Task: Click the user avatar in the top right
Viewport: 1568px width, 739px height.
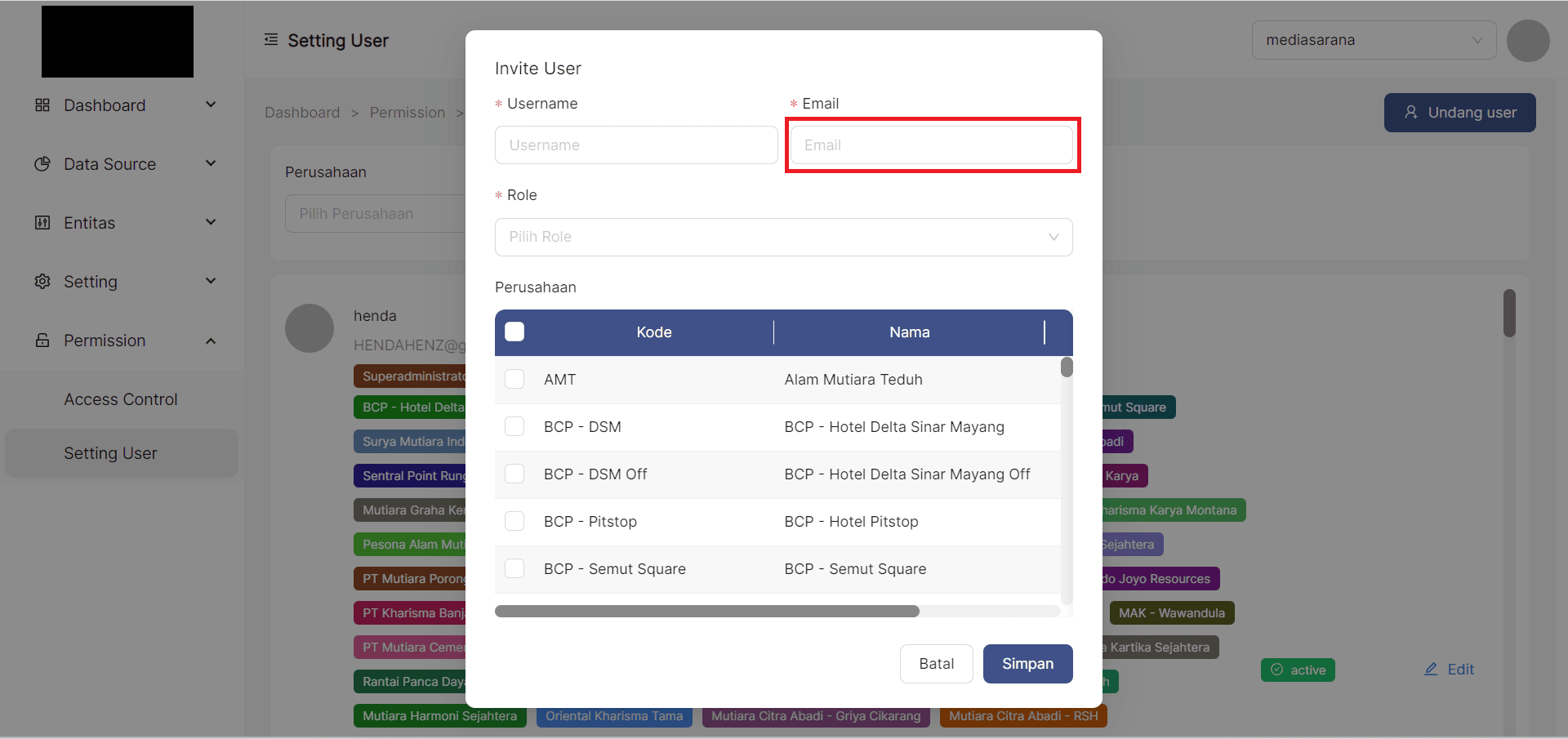Action: [x=1527, y=41]
